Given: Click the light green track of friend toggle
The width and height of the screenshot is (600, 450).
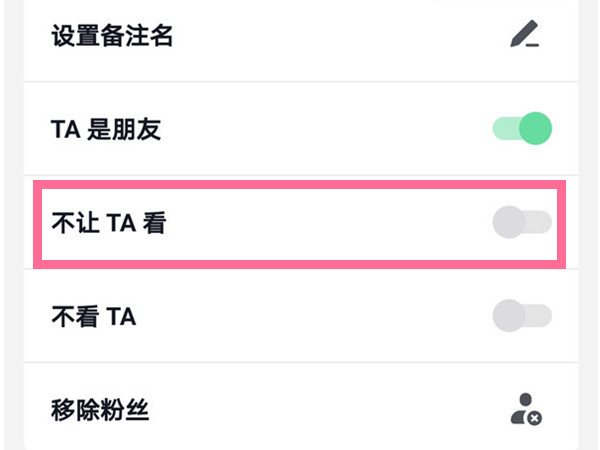Looking at the screenshot, I should click(503, 129).
